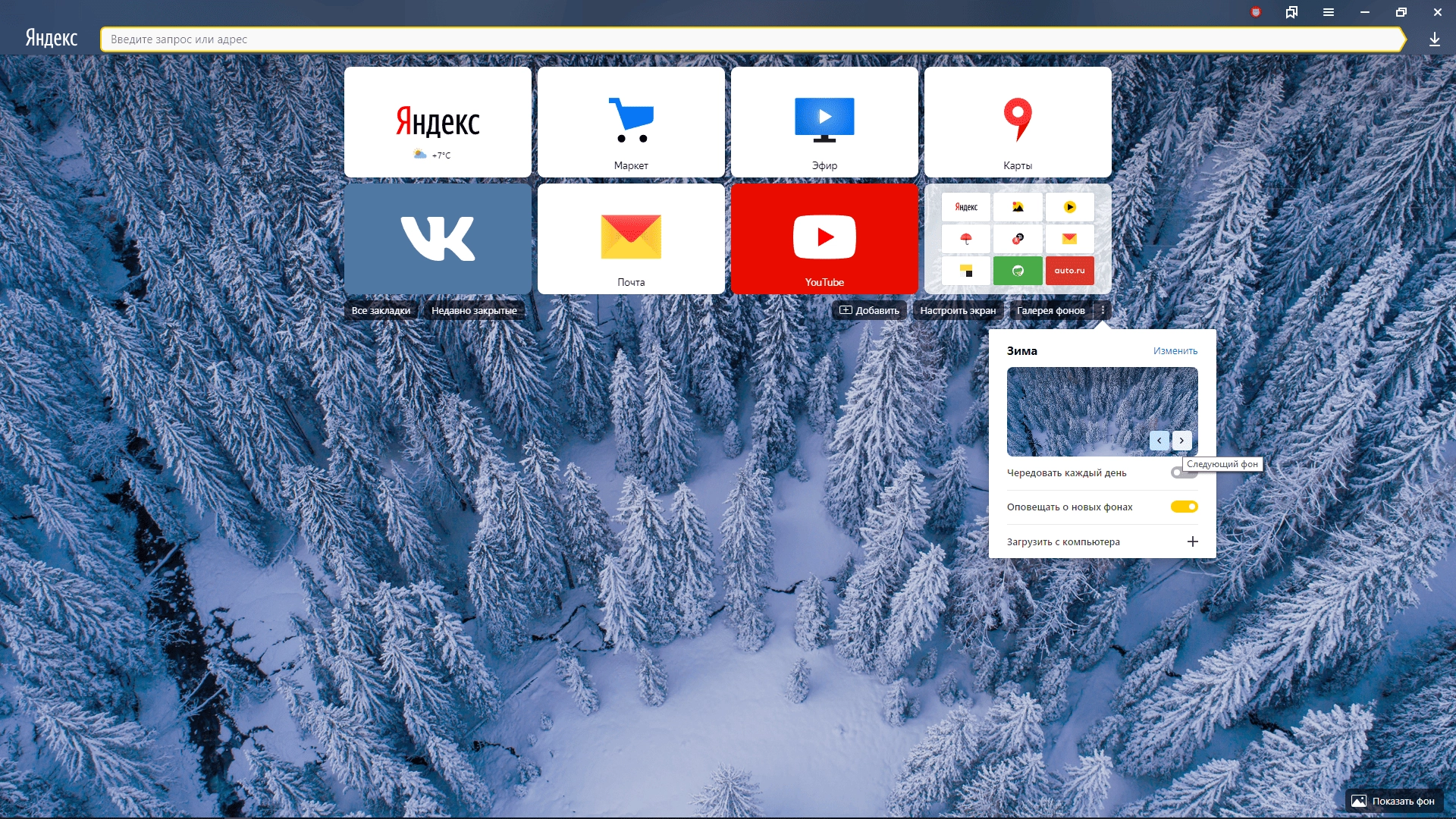The height and width of the screenshot is (819, 1456).
Task: Restore down the browser window
Action: pos(1401,12)
